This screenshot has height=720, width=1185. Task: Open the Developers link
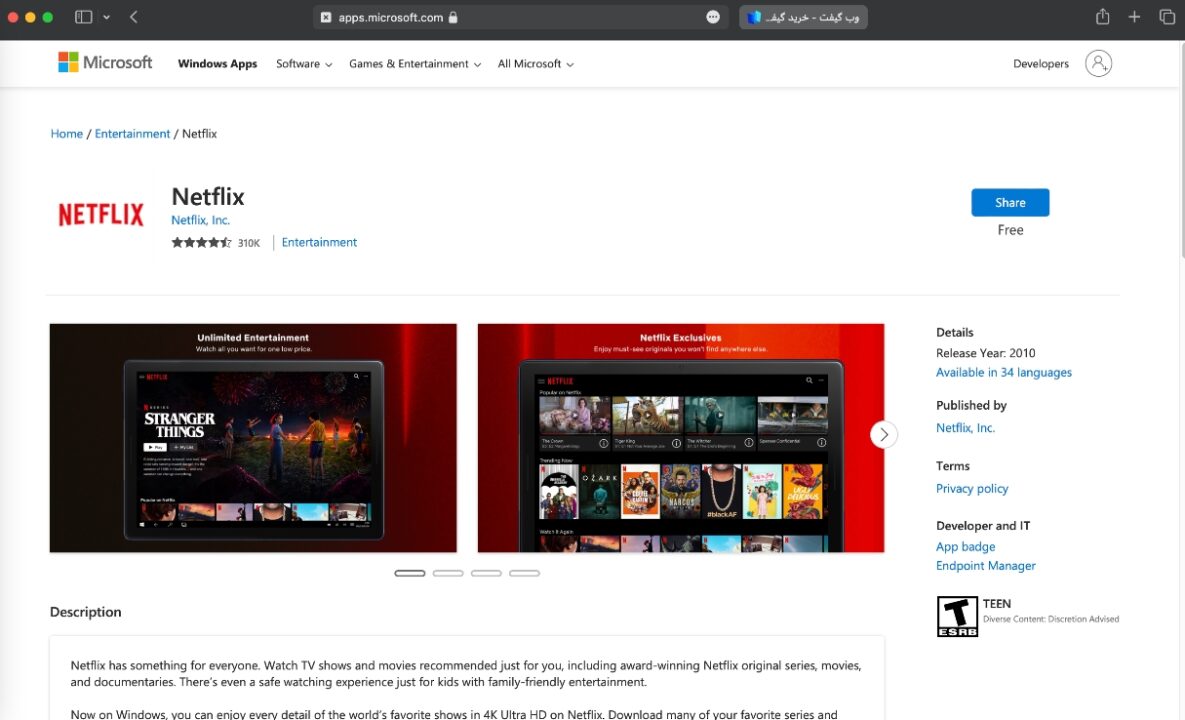1041,63
